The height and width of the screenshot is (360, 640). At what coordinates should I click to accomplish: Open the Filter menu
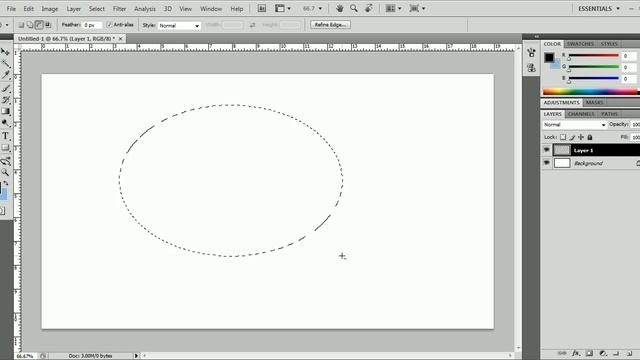(119, 9)
